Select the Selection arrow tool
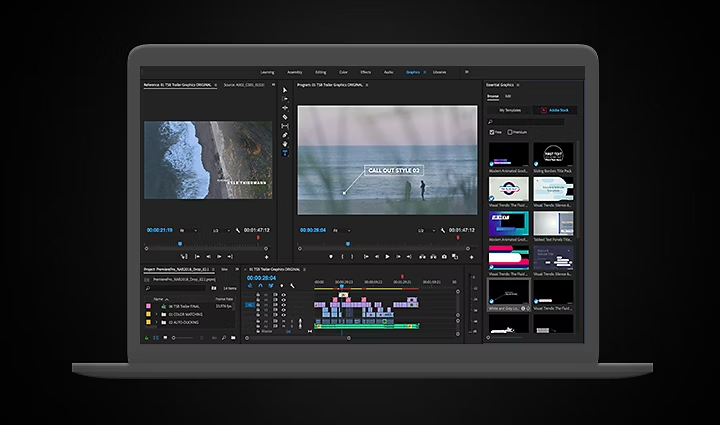Image resolution: width=720 pixels, height=425 pixels. point(285,90)
